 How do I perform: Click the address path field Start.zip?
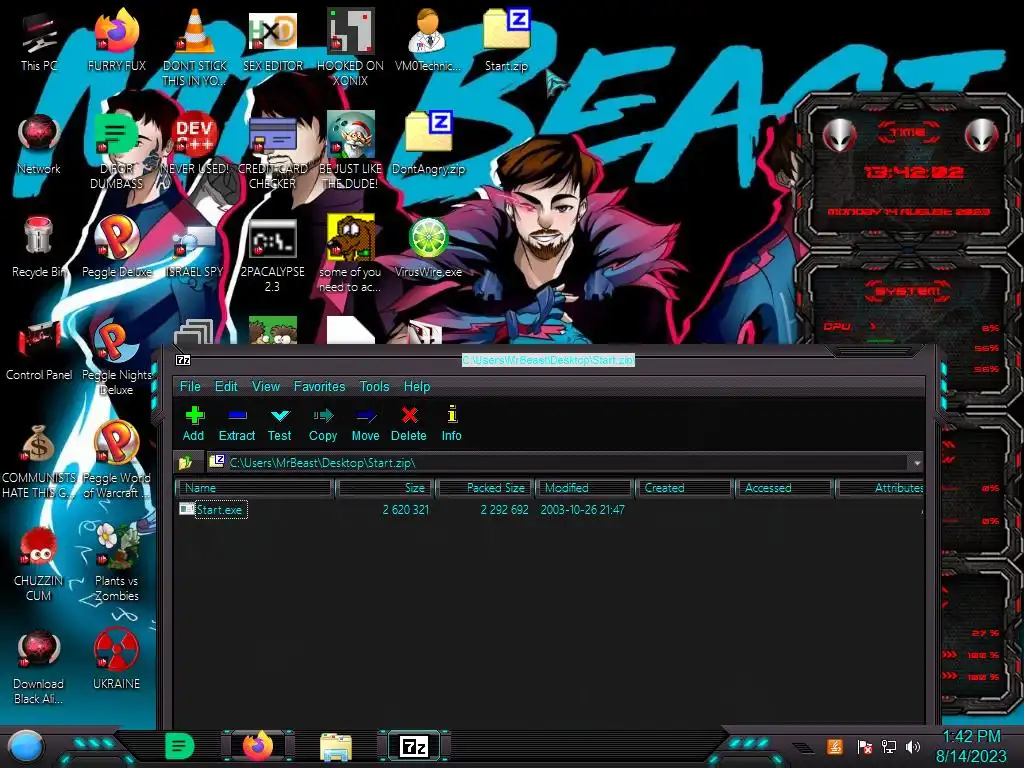pos(559,463)
